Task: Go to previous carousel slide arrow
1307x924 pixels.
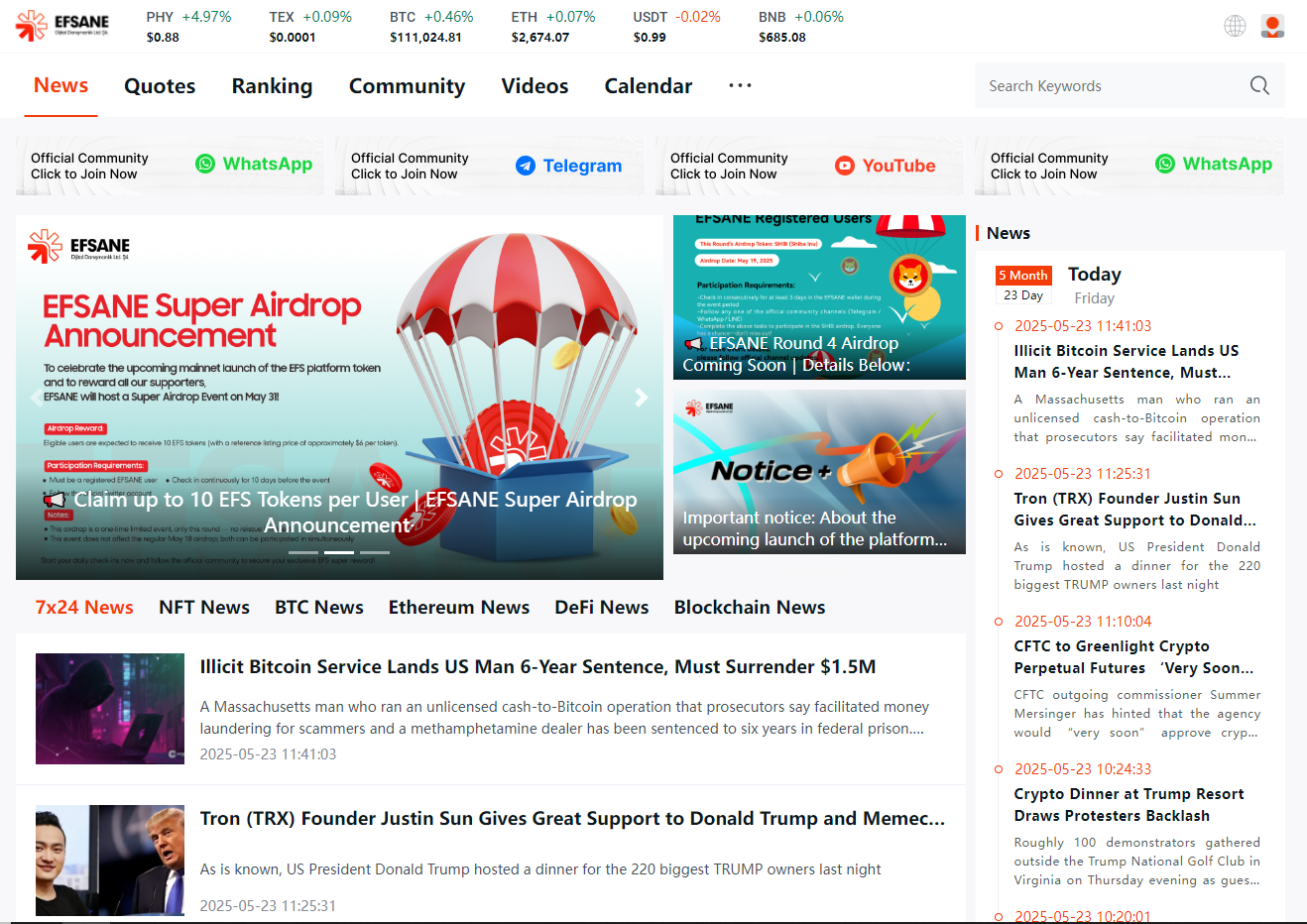Action: (x=37, y=398)
